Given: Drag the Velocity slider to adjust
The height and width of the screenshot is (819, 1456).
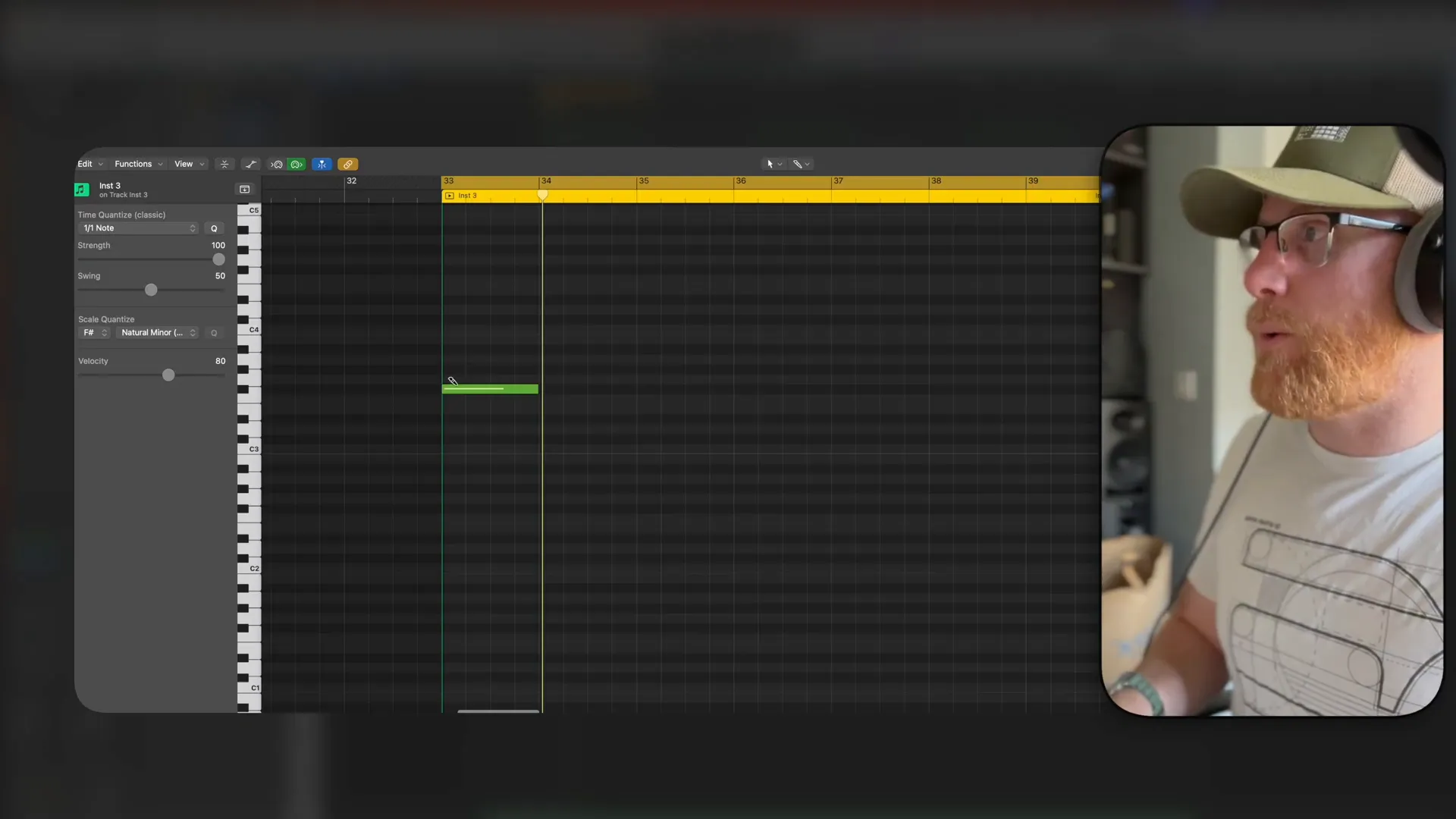Looking at the screenshot, I should click(168, 375).
